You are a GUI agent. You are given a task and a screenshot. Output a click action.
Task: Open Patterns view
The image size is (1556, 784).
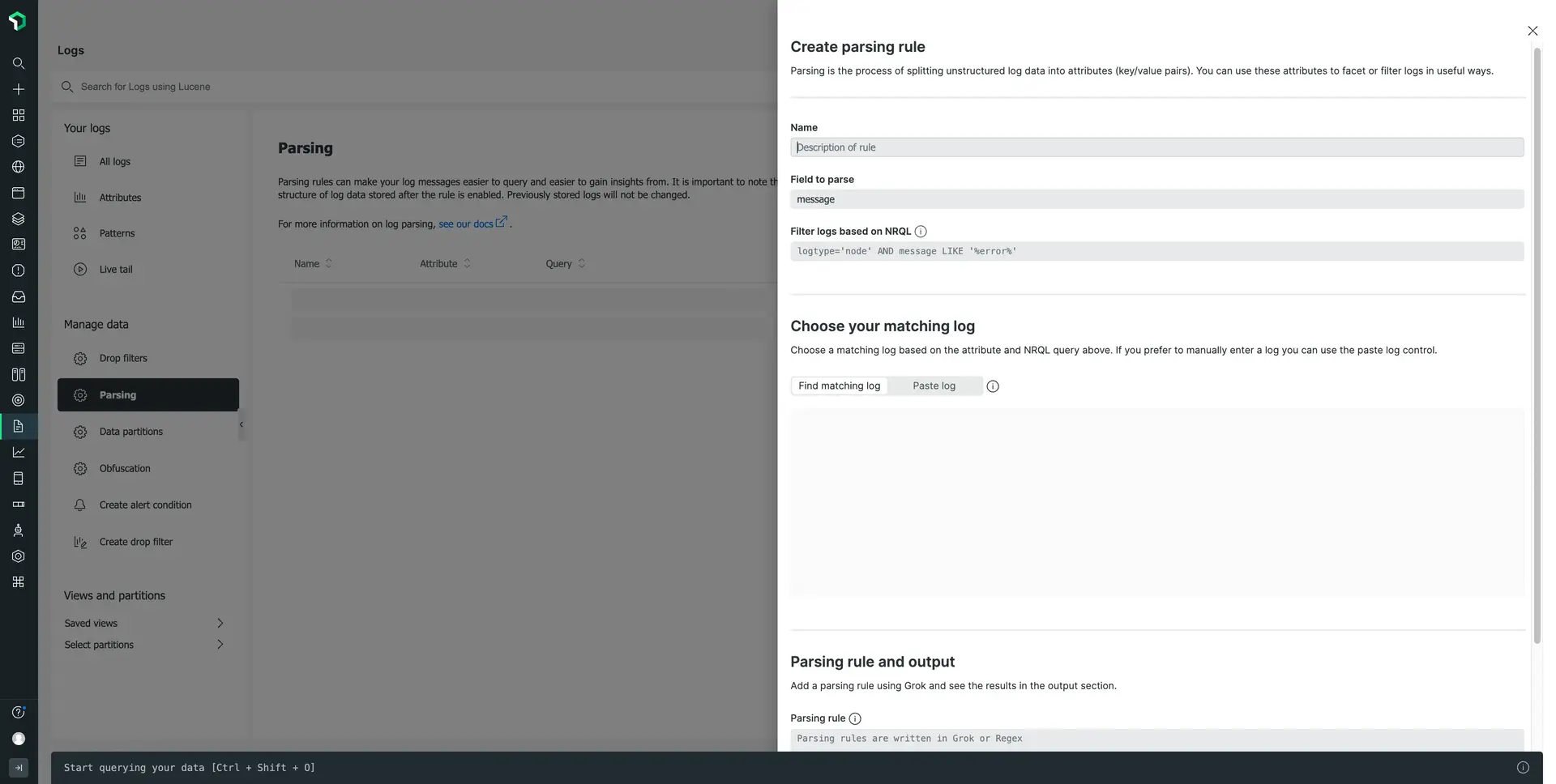tap(148, 233)
